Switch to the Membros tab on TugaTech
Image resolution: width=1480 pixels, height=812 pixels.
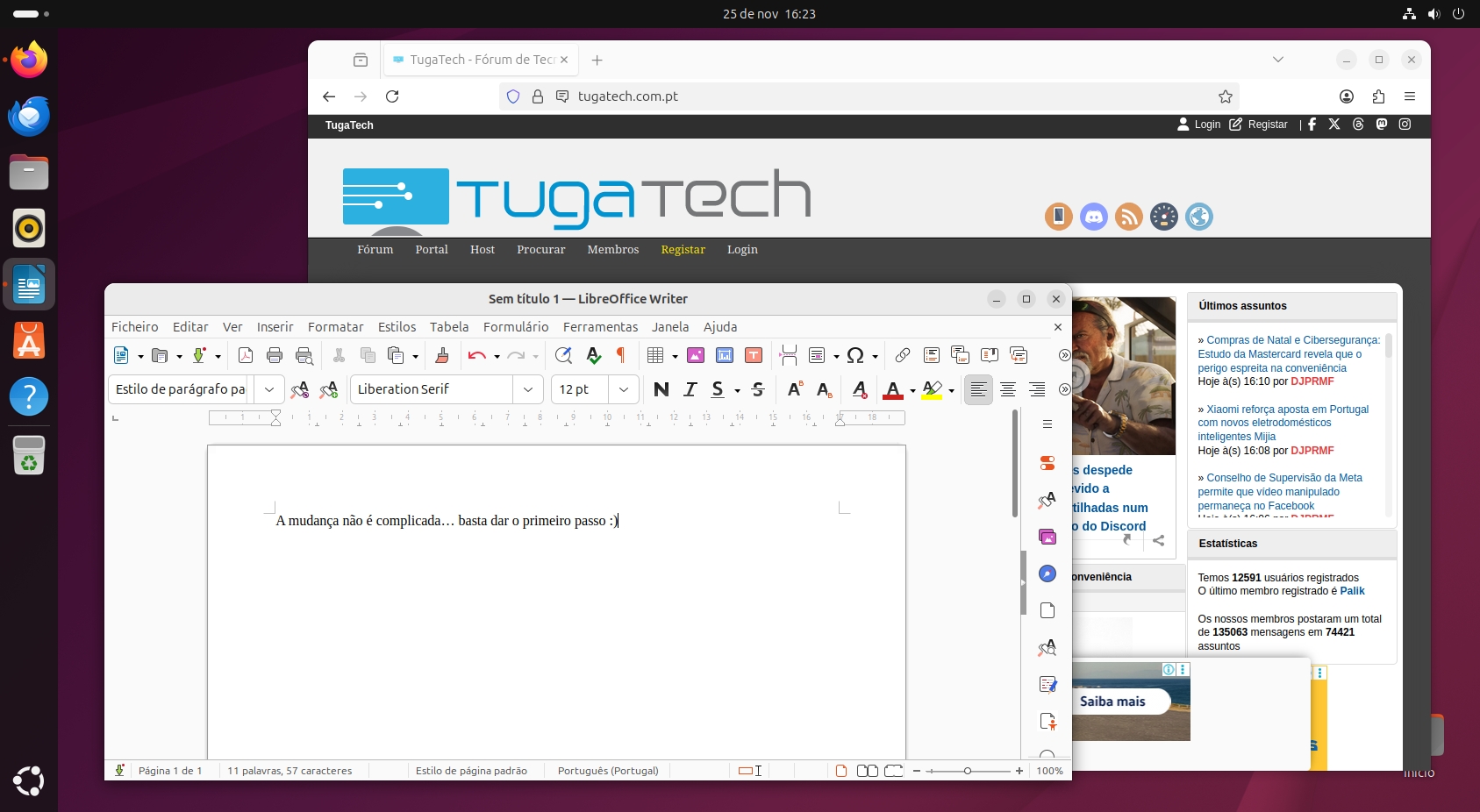click(613, 250)
